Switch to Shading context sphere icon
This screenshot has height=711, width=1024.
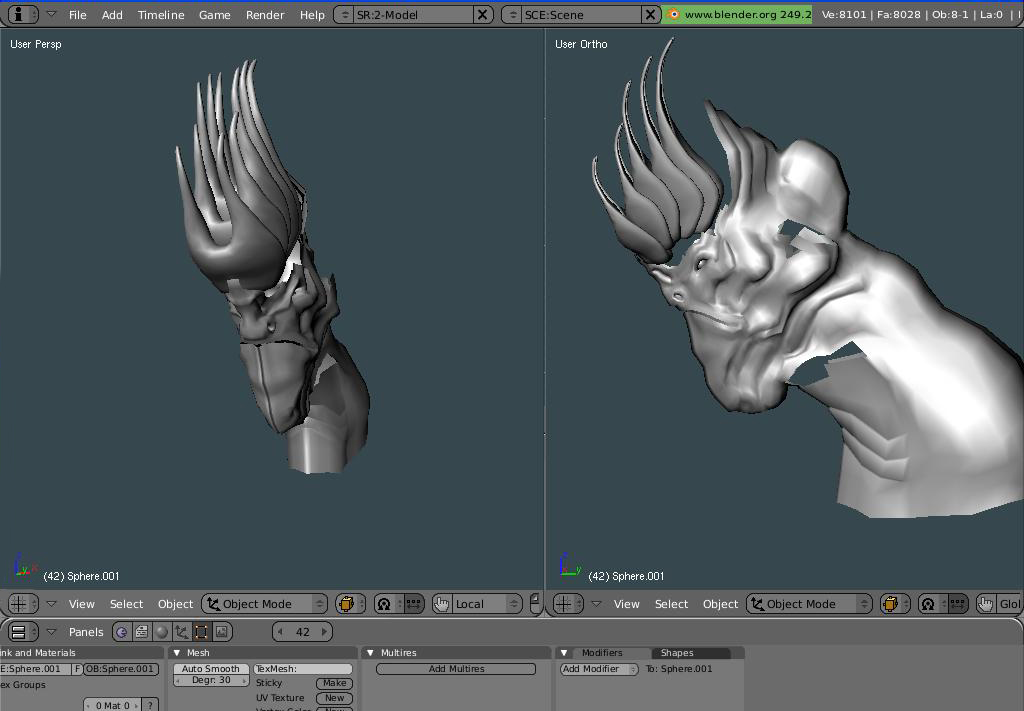(162, 632)
